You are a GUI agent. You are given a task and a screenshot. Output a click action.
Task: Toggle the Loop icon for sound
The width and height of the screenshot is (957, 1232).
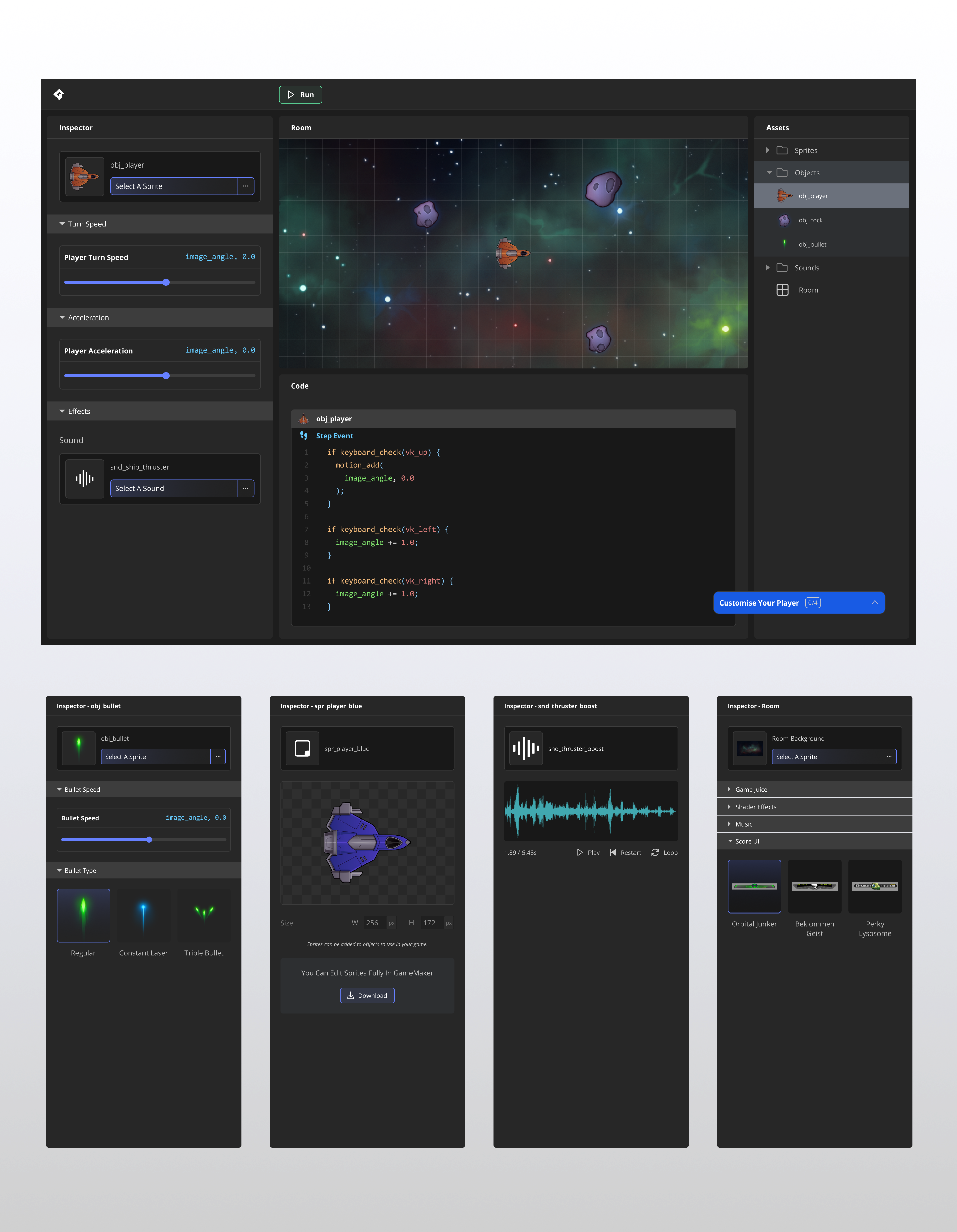(x=655, y=852)
